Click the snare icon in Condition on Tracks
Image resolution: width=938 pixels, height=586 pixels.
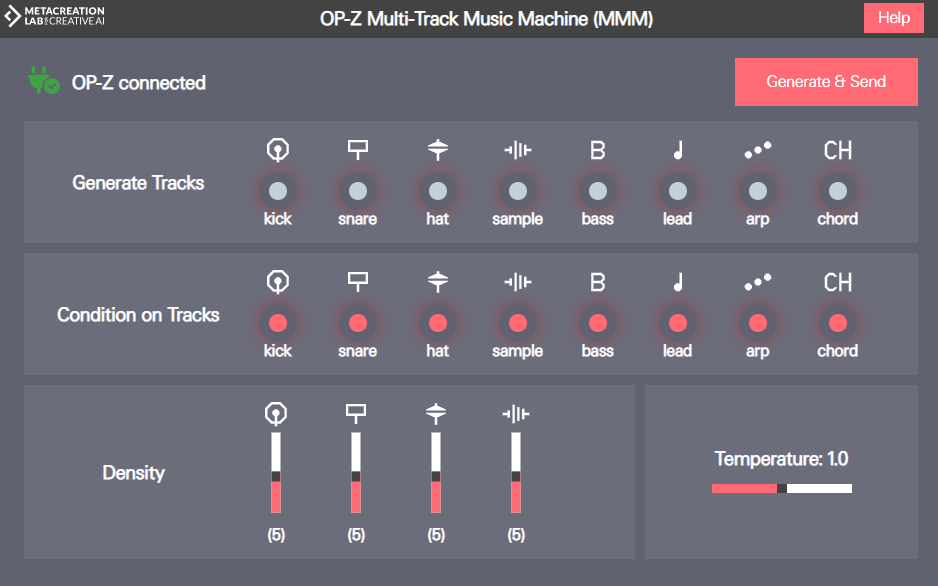click(x=358, y=282)
